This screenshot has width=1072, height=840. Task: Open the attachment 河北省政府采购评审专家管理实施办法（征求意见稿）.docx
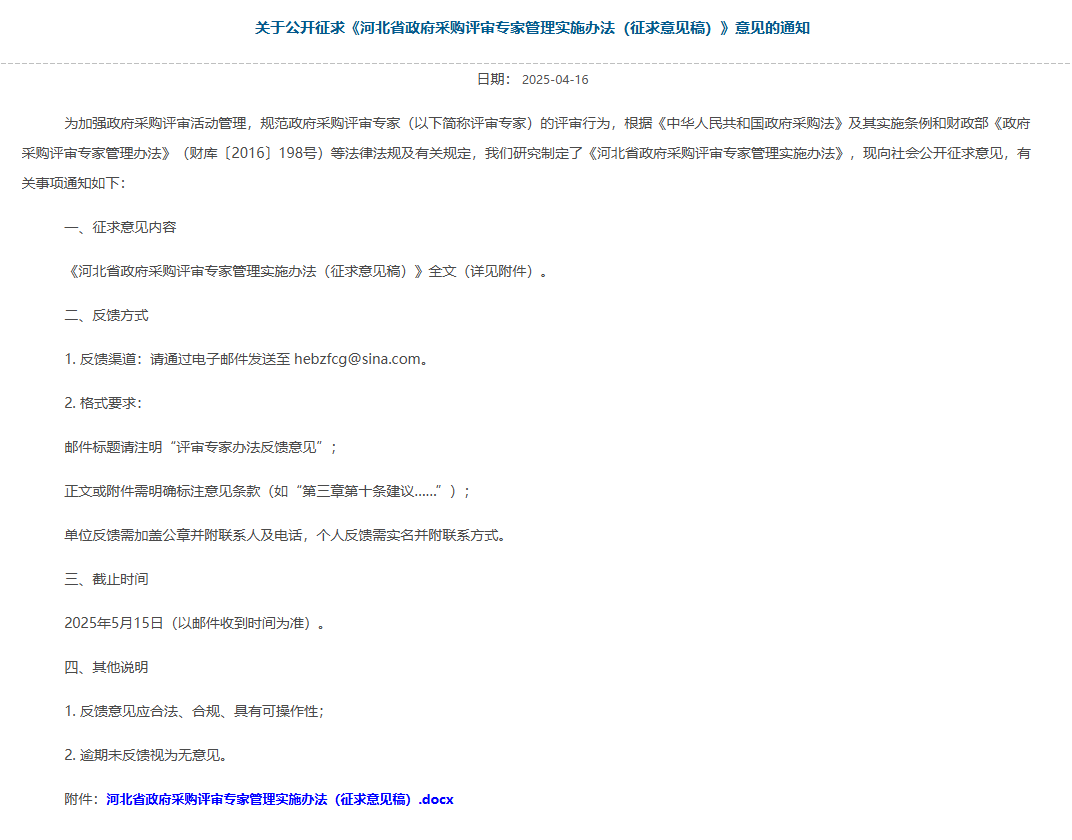tap(280, 799)
